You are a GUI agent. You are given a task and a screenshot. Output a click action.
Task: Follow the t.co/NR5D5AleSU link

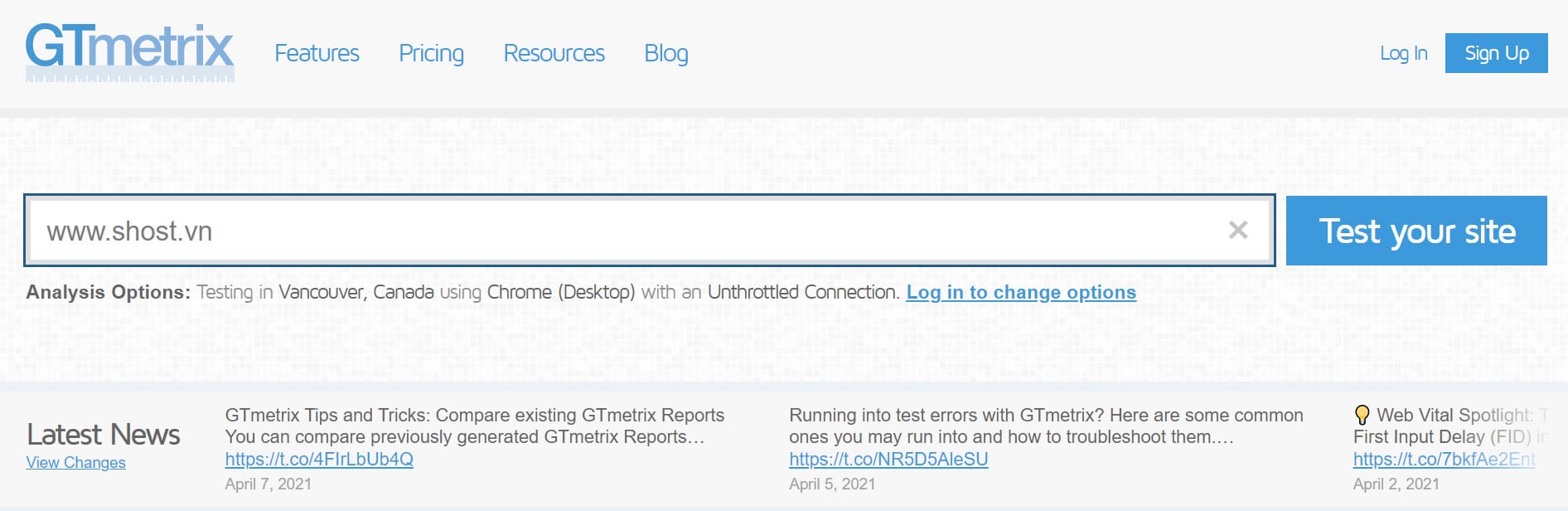coord(888,459)
